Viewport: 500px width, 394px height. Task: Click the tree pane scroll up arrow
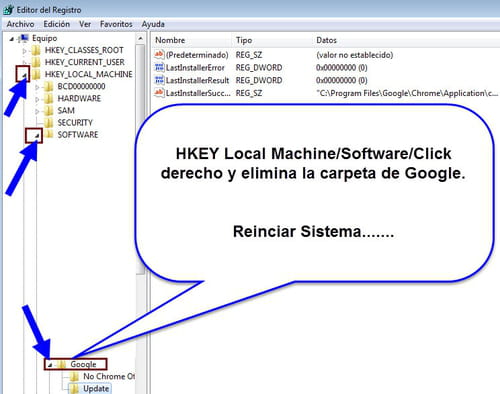tap(140, 39)
